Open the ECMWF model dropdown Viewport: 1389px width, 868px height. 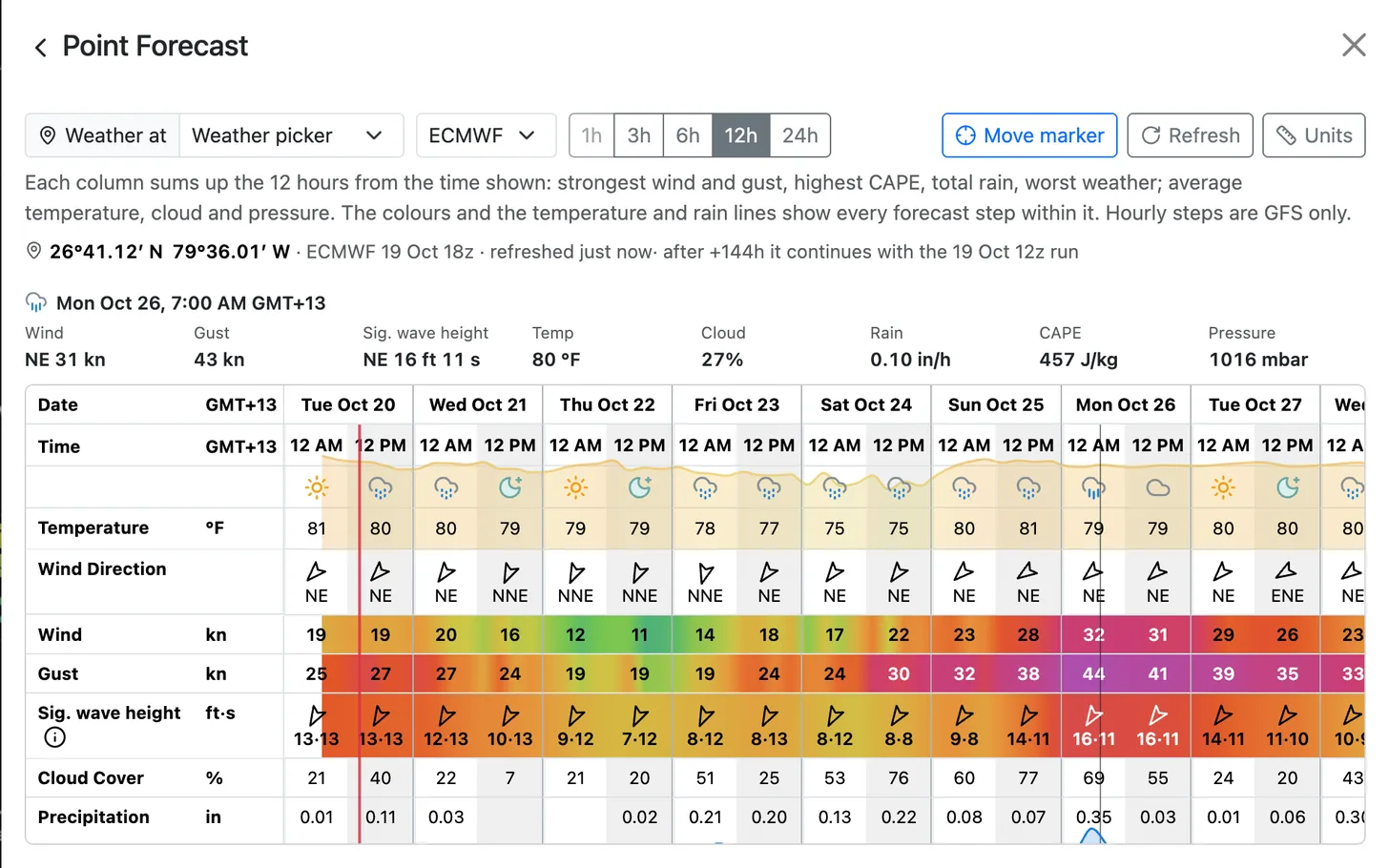[x=487, y=135]
